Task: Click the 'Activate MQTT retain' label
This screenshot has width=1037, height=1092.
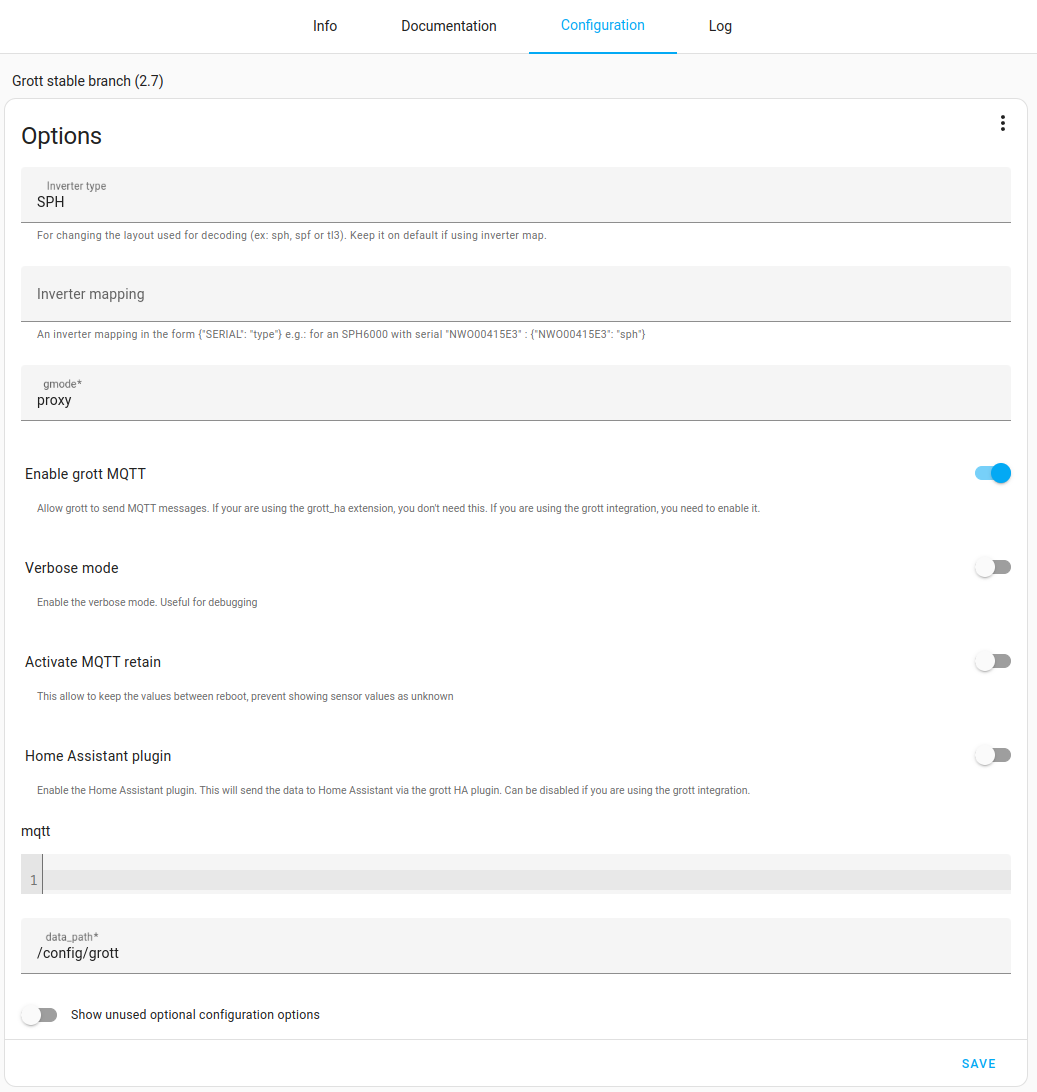Action: tap(93, 662)
